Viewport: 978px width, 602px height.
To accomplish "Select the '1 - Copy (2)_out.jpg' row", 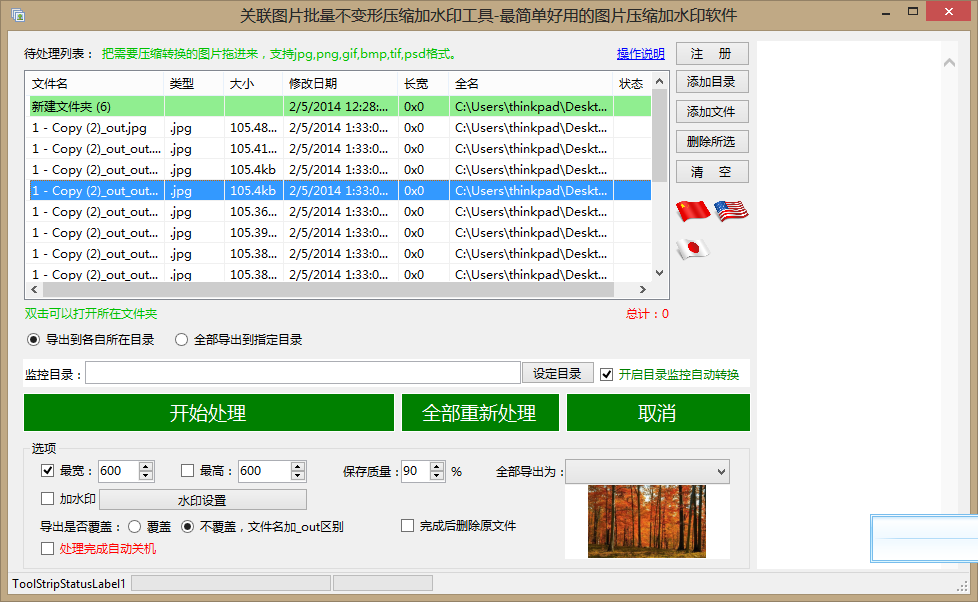I will click(340, 128).
